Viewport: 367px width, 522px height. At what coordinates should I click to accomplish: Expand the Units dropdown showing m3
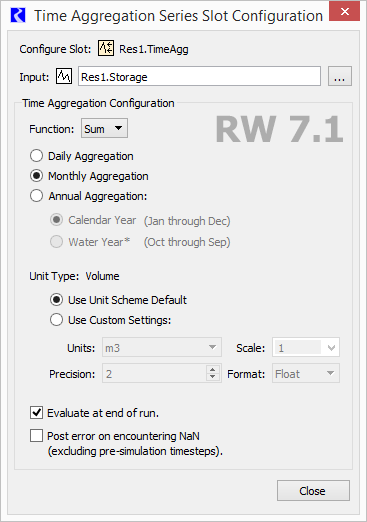click(162, 347)
